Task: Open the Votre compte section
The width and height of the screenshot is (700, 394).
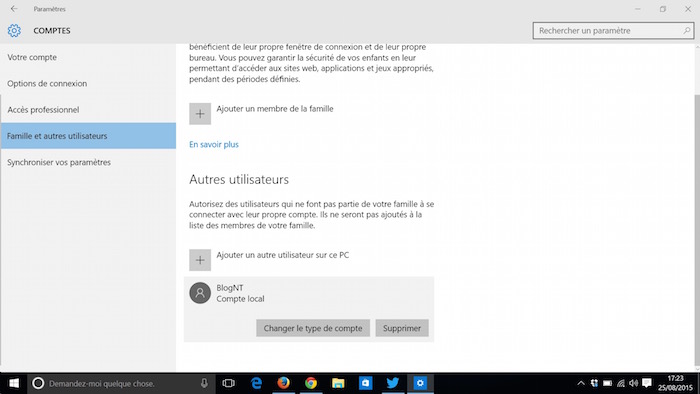Action: (88, 57)
